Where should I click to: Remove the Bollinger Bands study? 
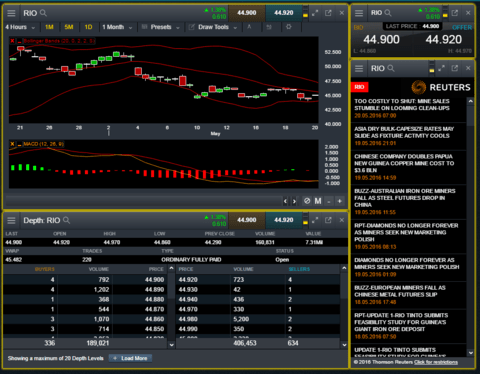[x=12, y=41]
